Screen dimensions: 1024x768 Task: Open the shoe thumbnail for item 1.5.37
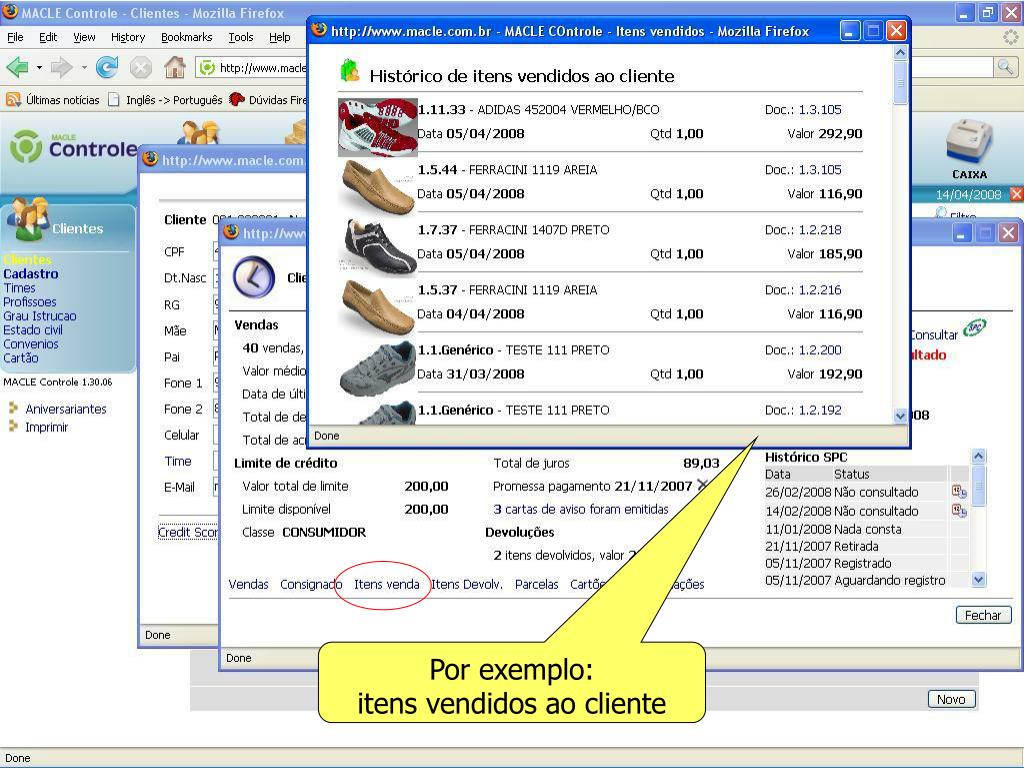tap(377, 307)
